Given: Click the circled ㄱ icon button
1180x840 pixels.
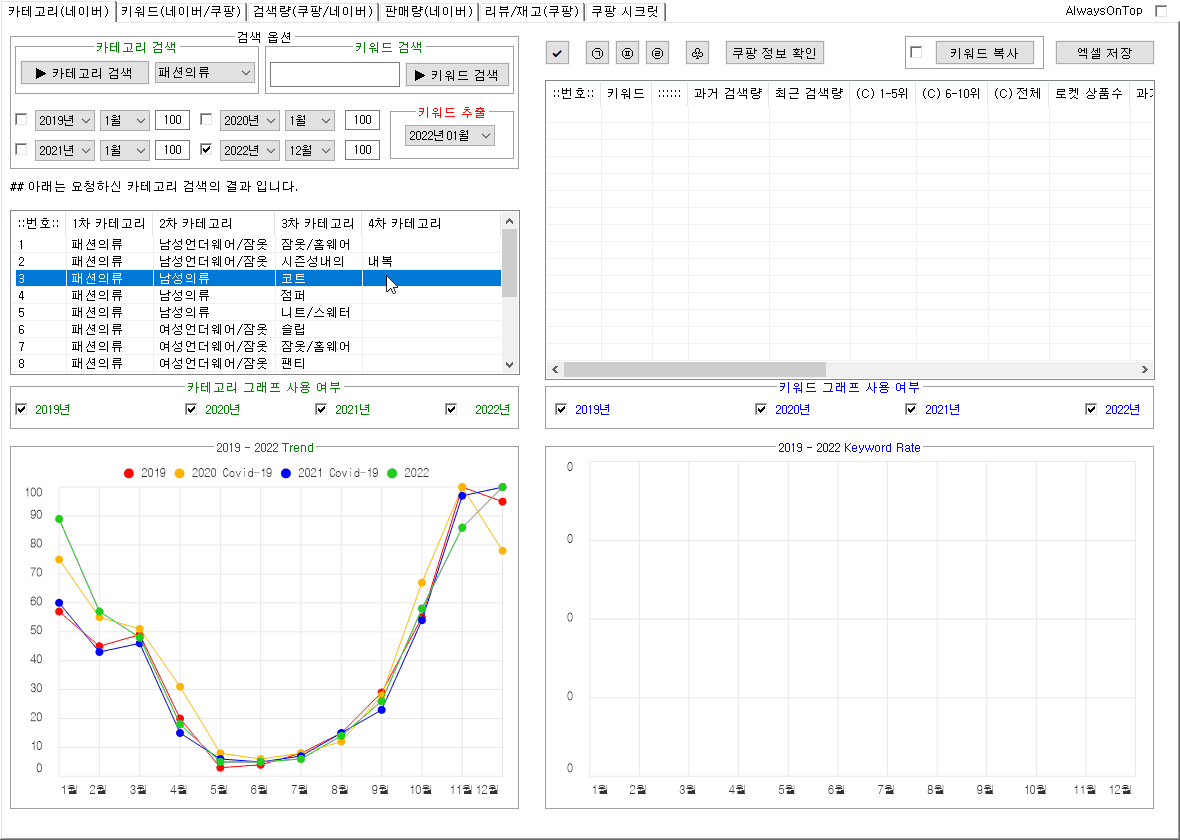Looking at the screenshot, I should (x=598, y=53).
